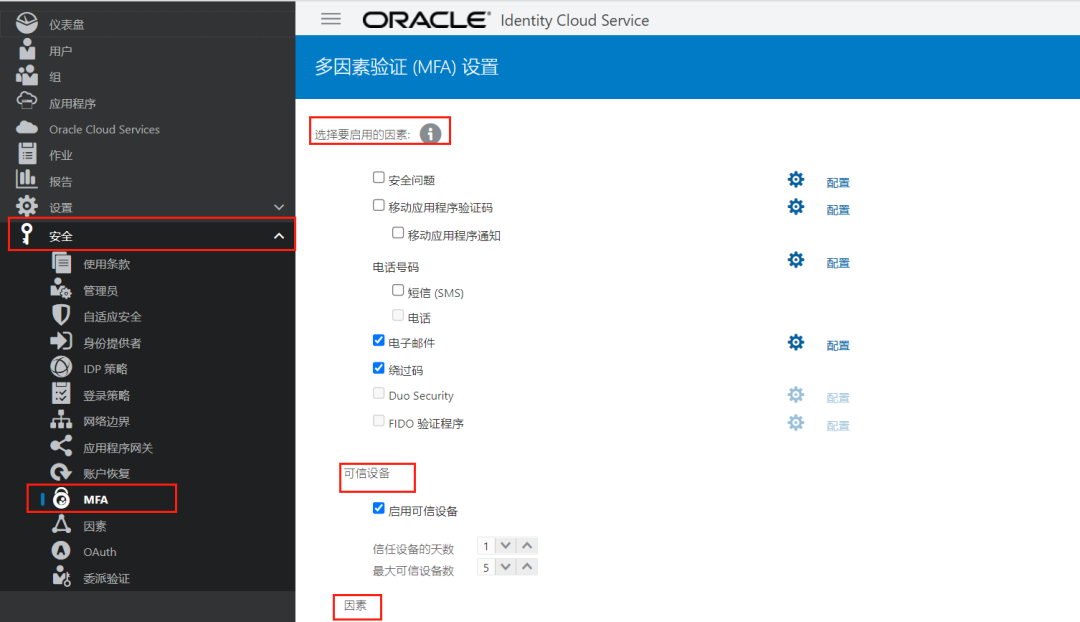Uncheck the 绕过码 checkbox
The height and width of the screenshot is (622, 1080).
pos(379,368)
